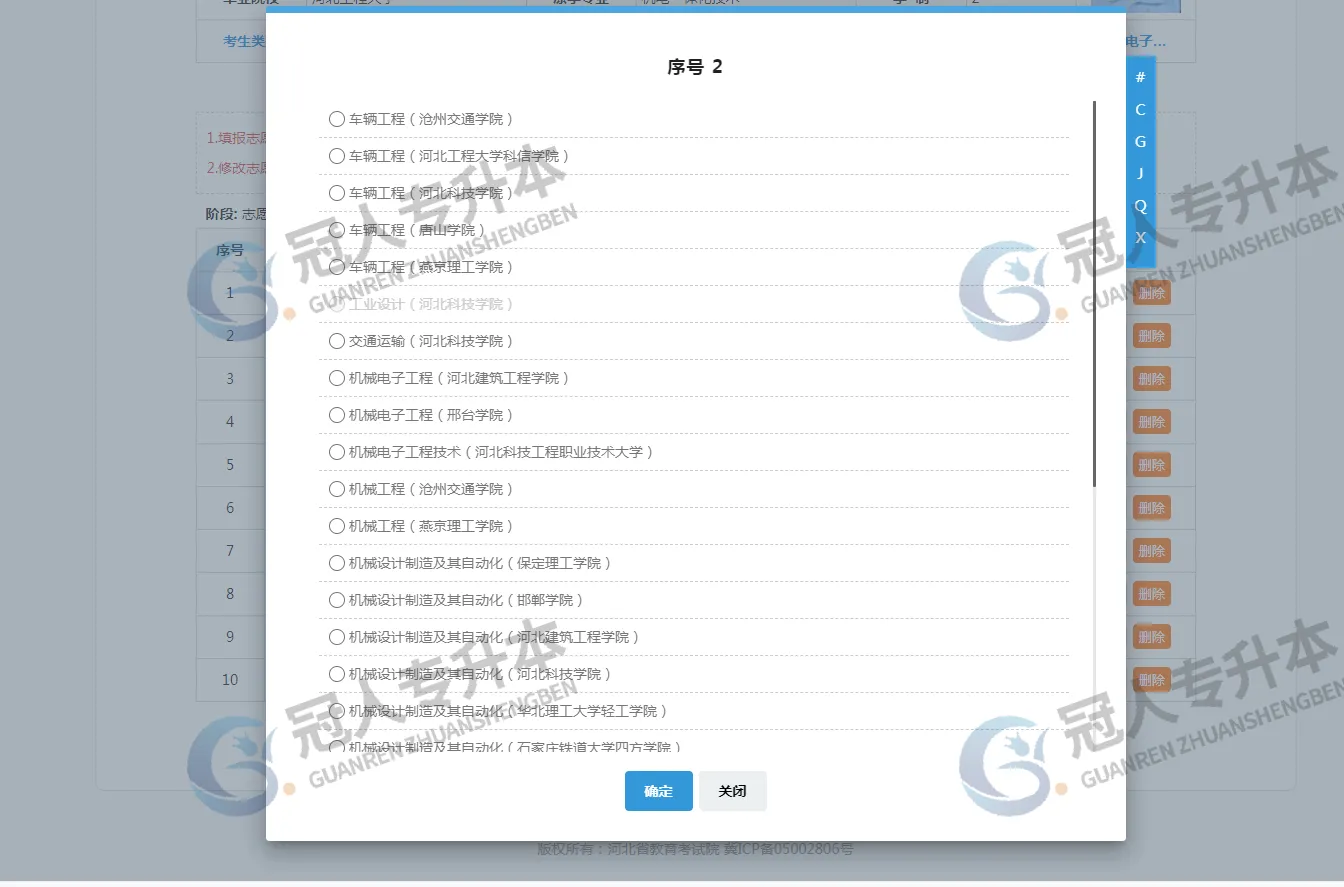Select 车辆工程（沧州交通学院）radio button
Viewport: 1344px width, 887px height.
click(337, 119)
